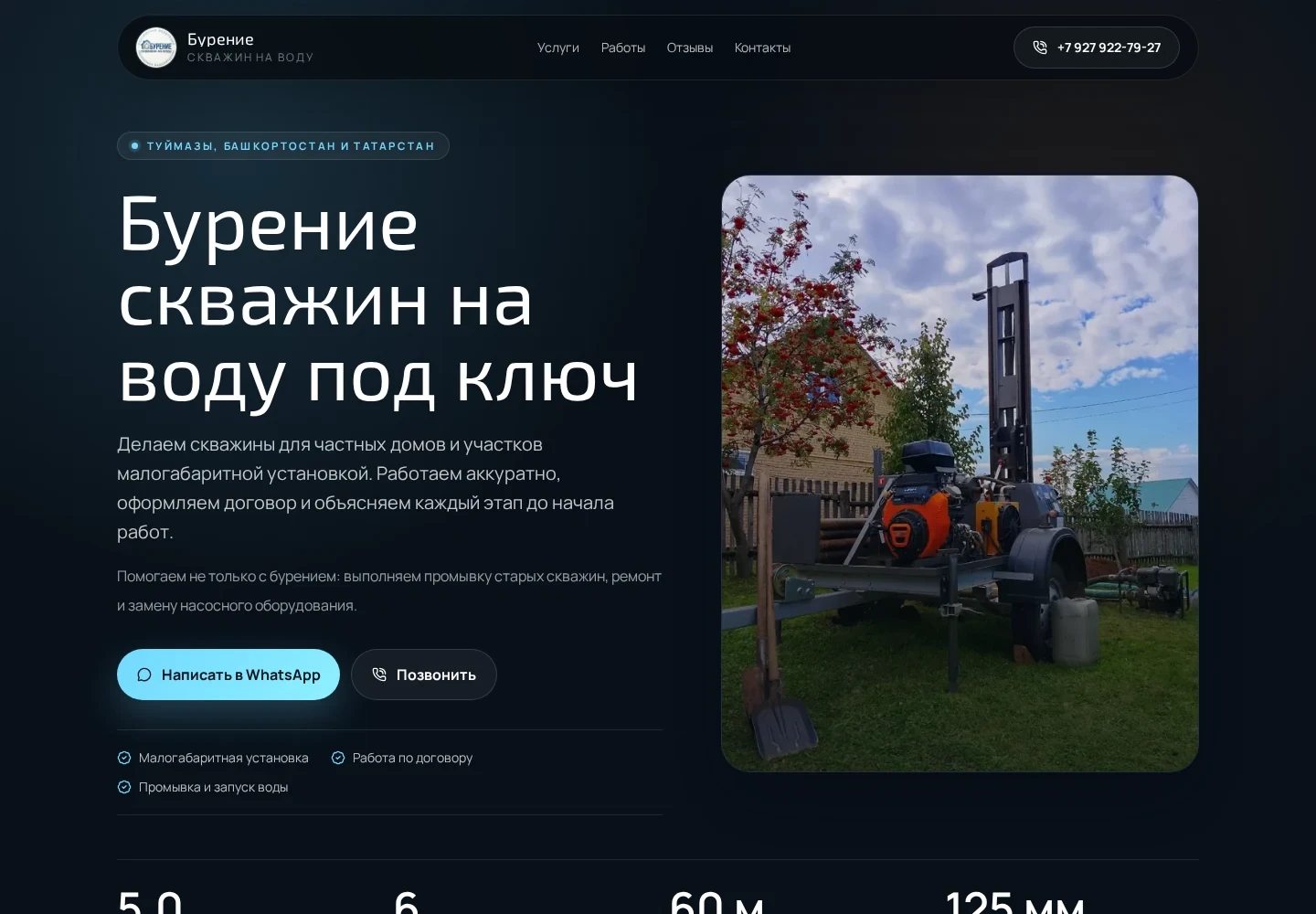
Task: Click the phone icon on Позвонить button
Action: click(x=379, y=675)
